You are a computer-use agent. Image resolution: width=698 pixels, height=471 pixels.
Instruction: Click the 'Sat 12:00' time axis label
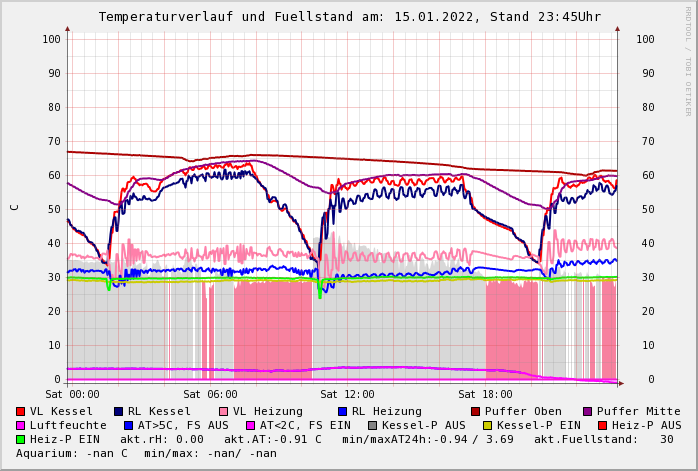point(347,394)
